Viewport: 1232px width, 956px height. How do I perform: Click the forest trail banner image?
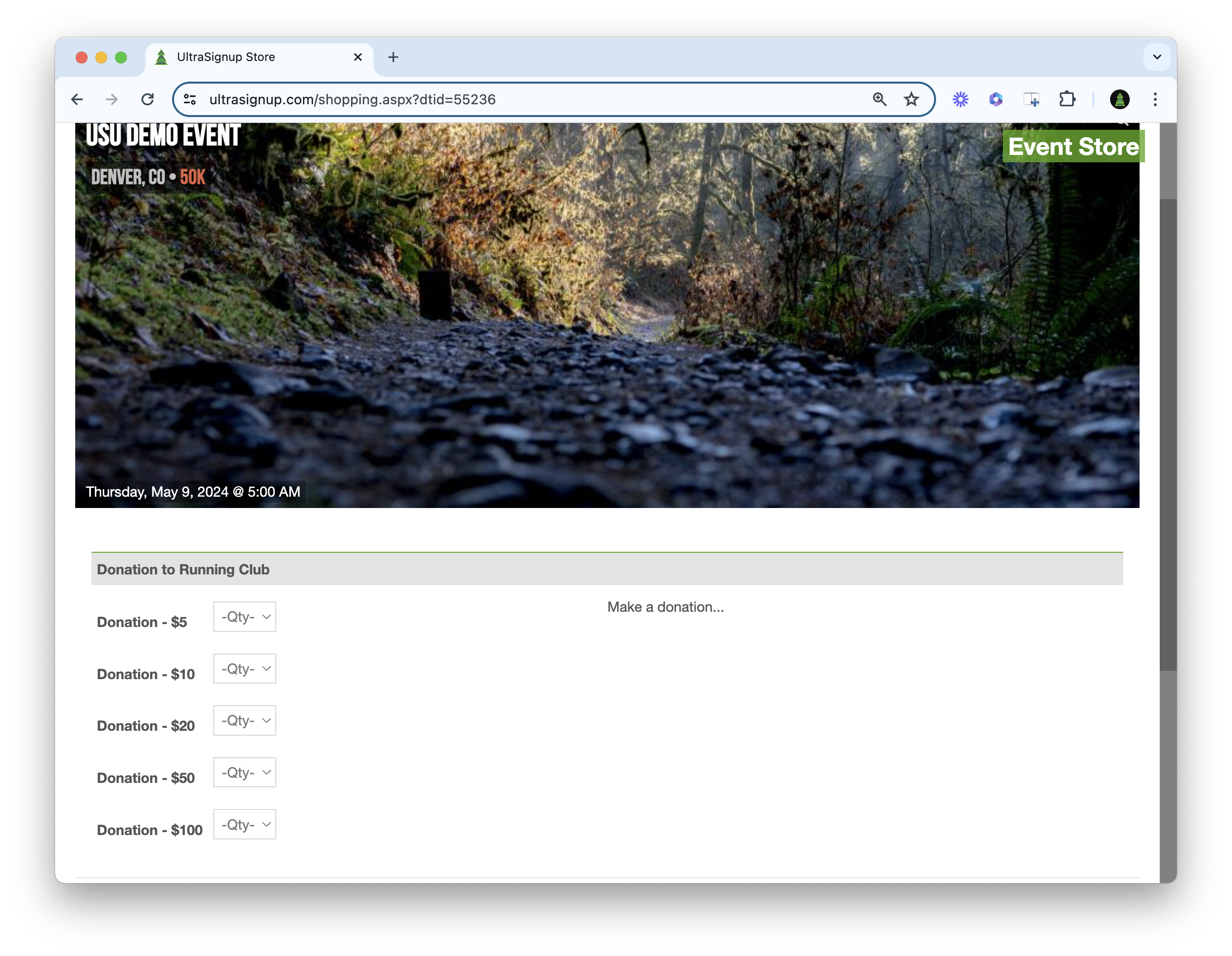pyautogui.click(x=607, y=316)
